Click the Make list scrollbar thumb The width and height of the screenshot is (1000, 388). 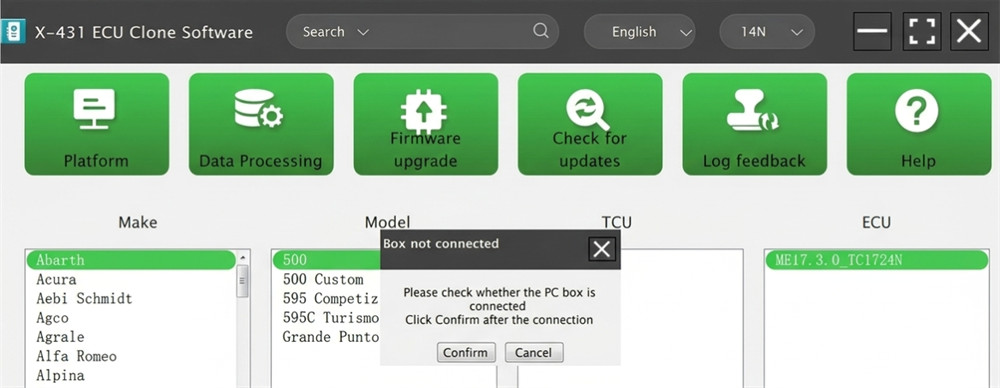pos(243,281)
